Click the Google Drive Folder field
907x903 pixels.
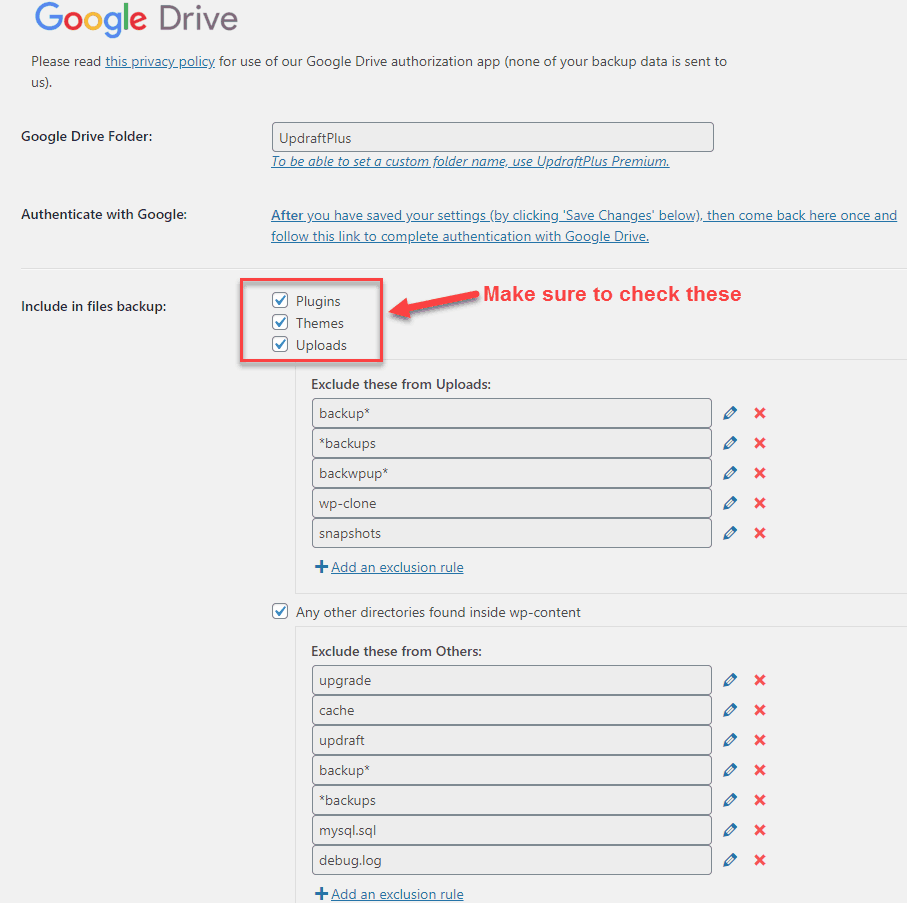(493, 137)
